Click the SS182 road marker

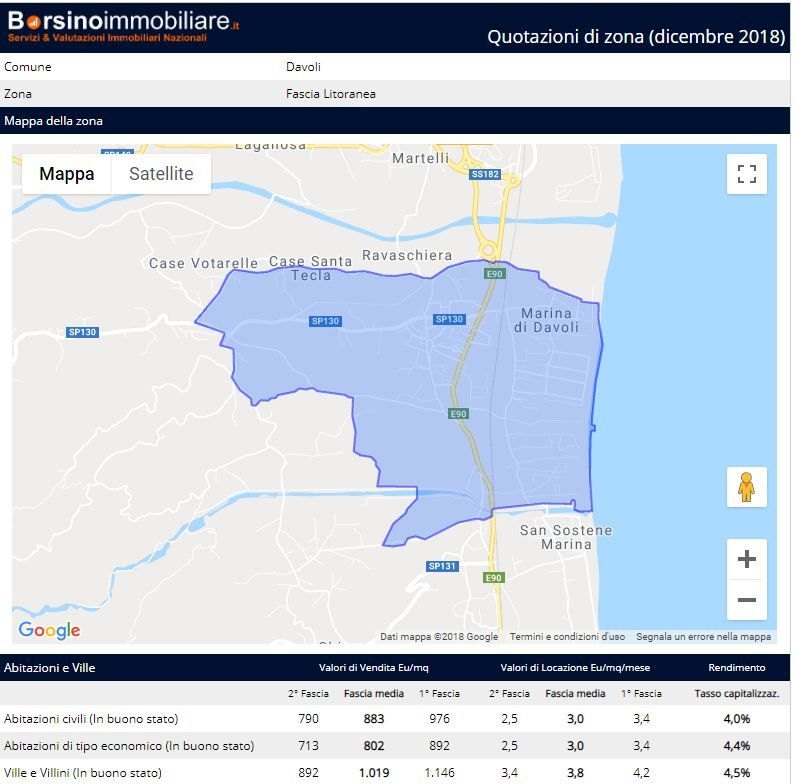point(484,174)
